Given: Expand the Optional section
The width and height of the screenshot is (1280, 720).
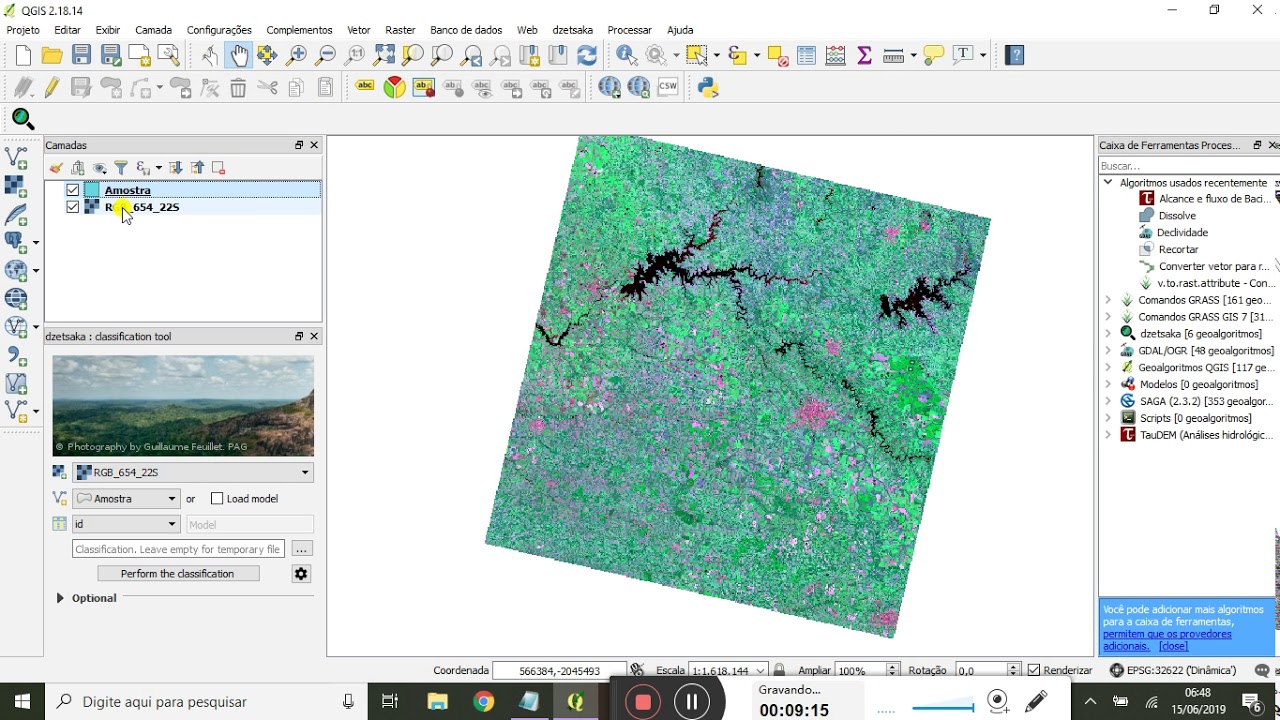Looking at the screenshot, I should [60, 598].
